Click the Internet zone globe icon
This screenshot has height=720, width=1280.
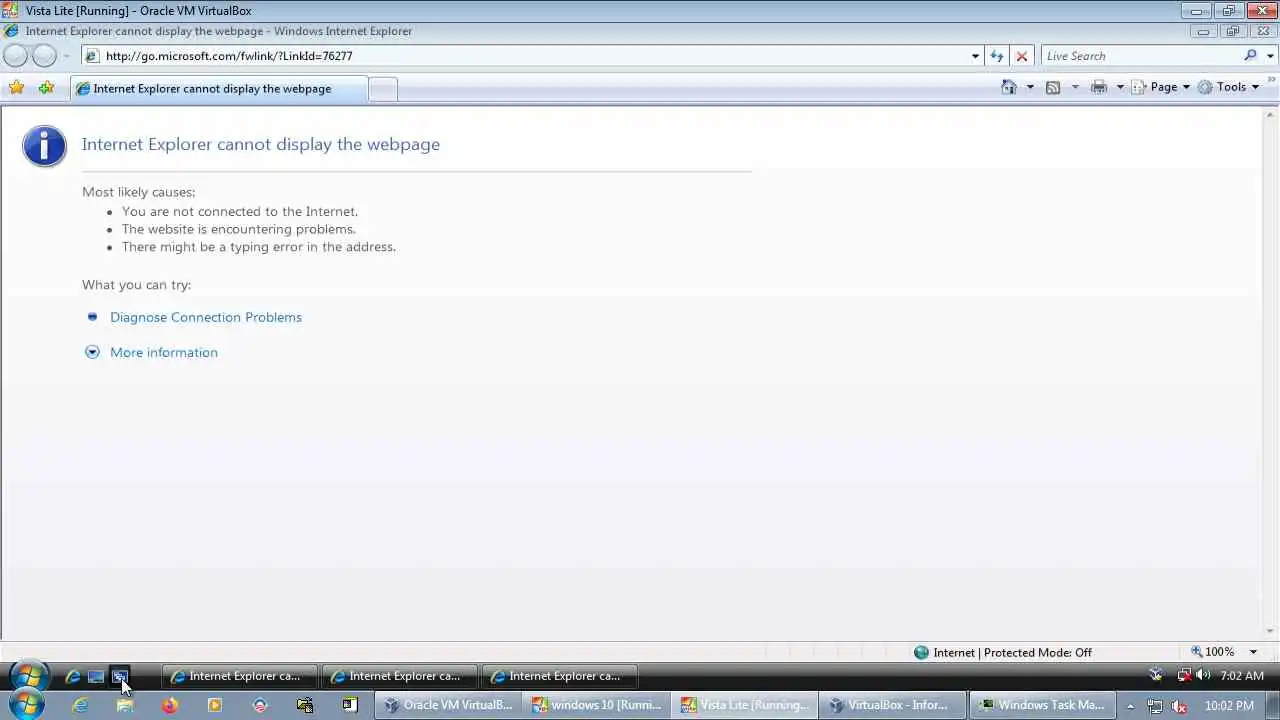pyautogui.click(x=921, y=652)
